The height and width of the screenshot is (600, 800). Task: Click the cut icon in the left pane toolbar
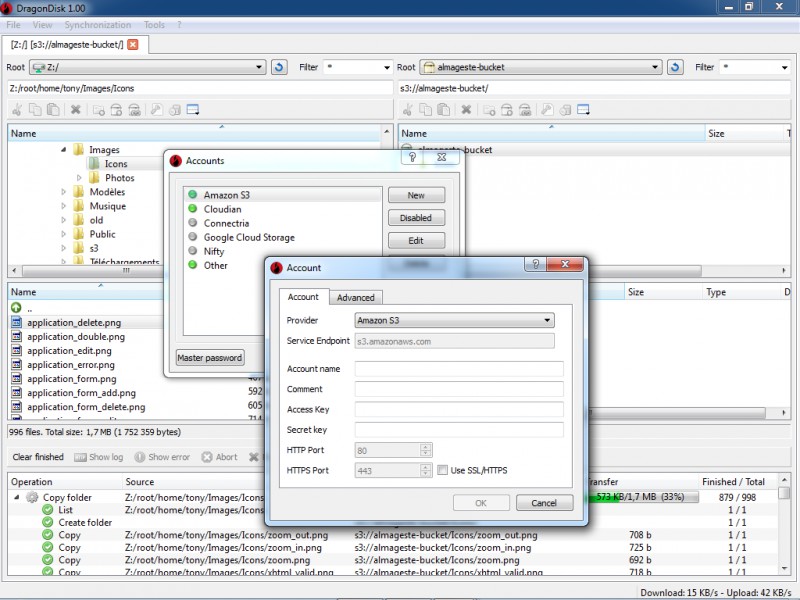click(17, 110)
